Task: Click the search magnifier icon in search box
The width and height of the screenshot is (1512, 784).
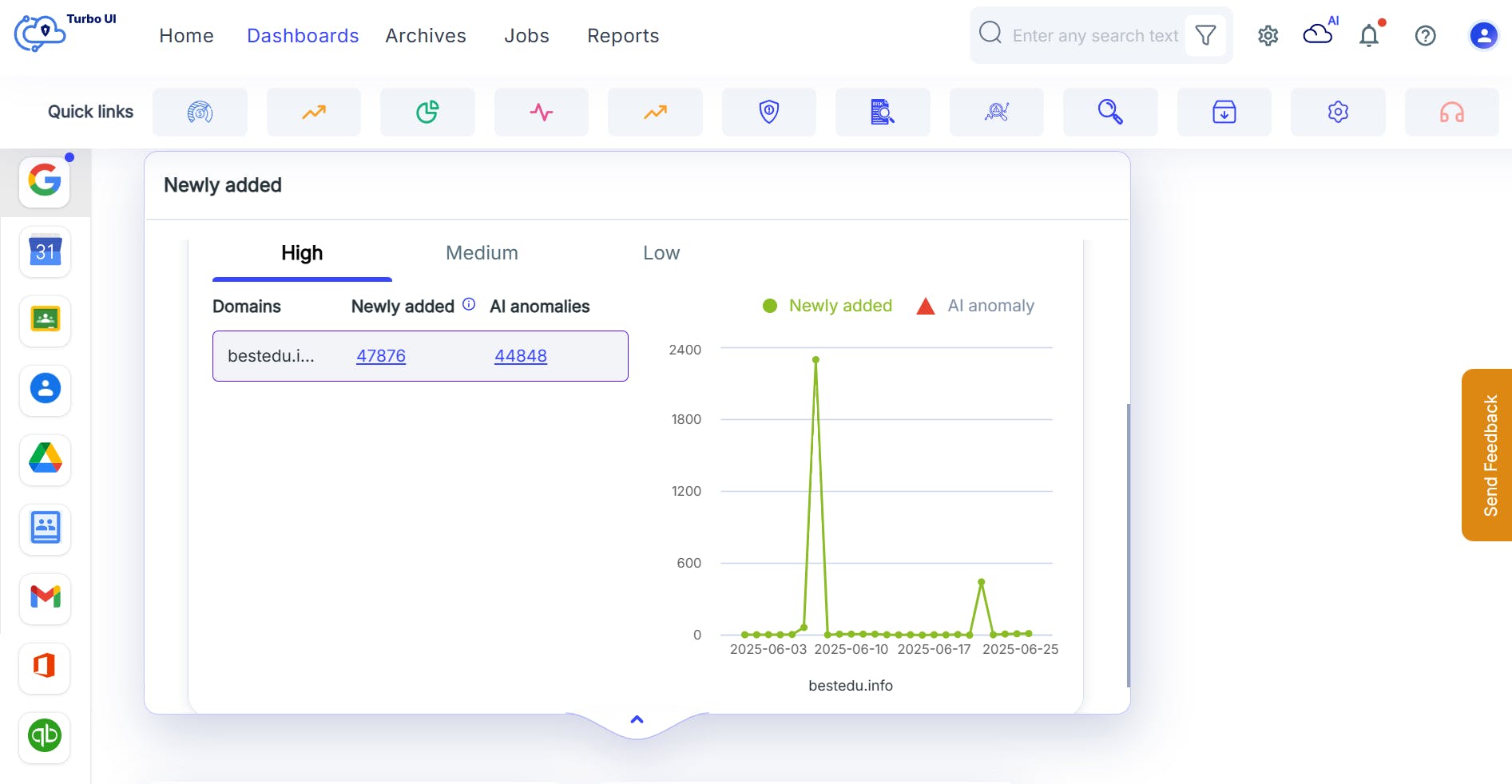Action: (990, 33)
